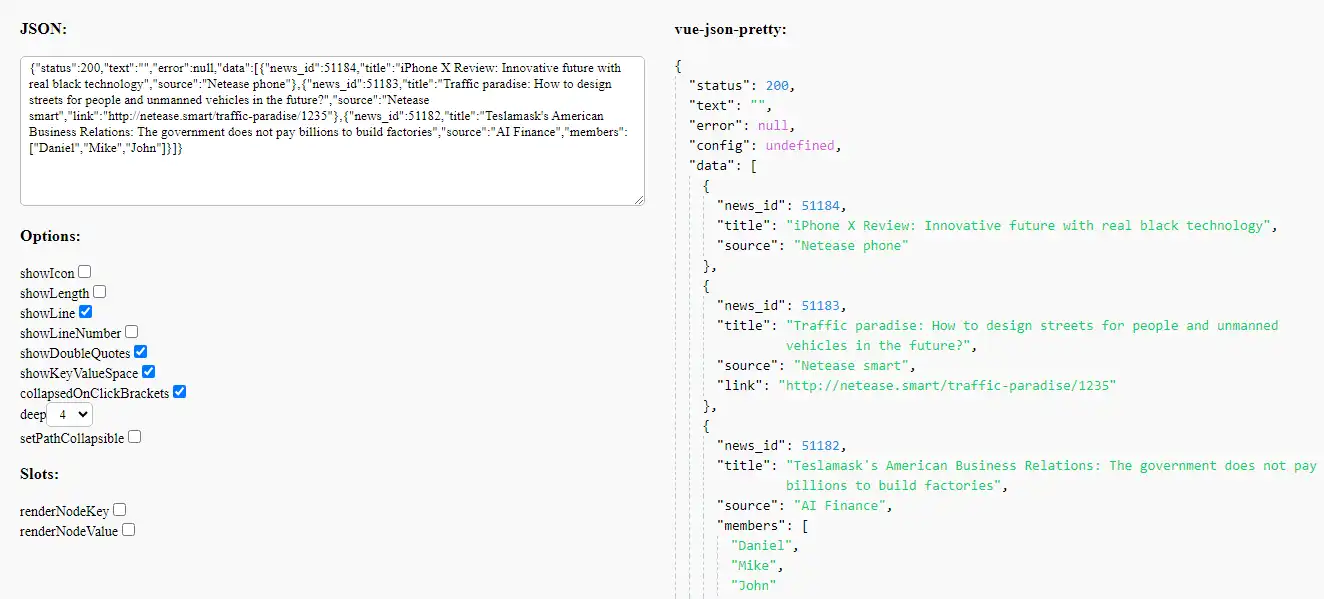Collapse the "data" array bracket

point(754,166)
